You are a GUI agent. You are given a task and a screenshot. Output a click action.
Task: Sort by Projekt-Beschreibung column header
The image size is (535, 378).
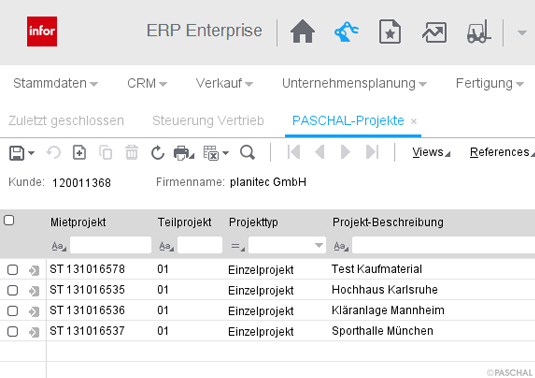click(388, 222)
